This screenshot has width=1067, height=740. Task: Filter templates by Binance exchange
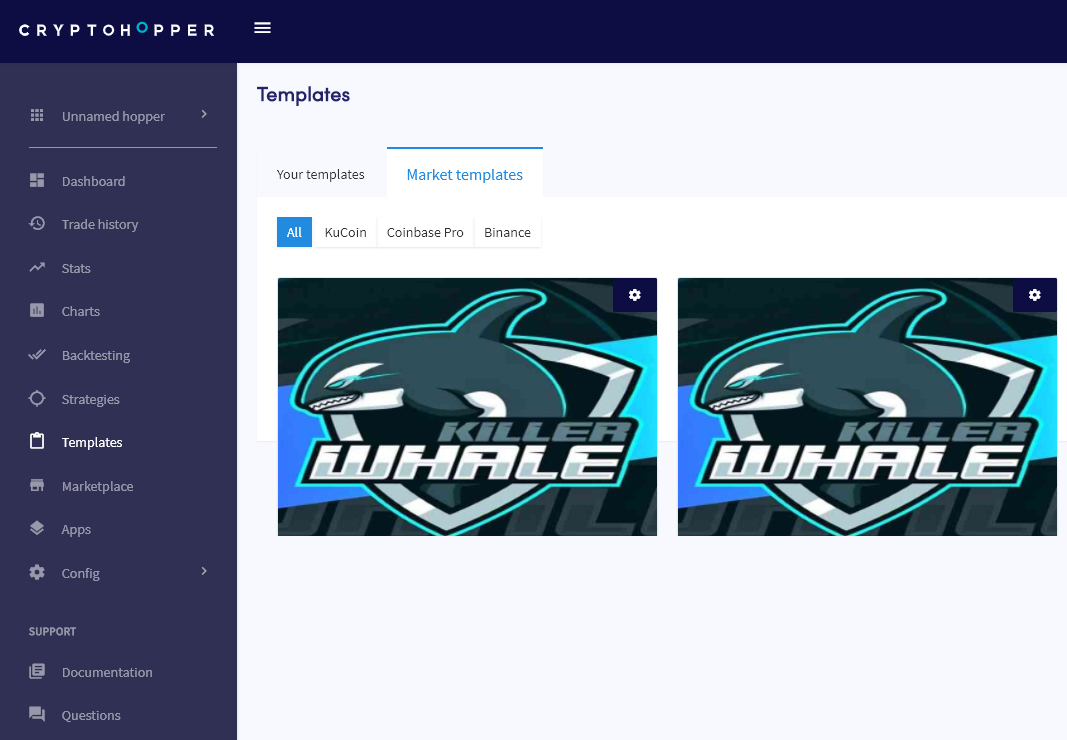pyautogui.click(x=507, y=232)
